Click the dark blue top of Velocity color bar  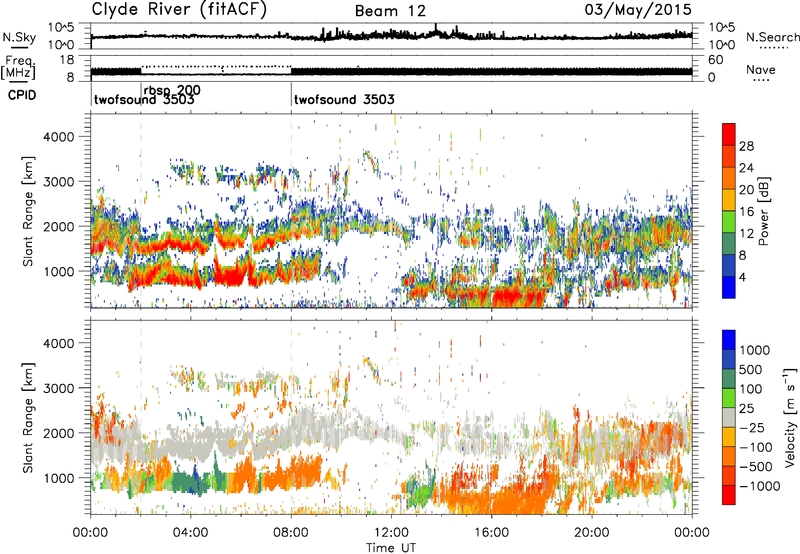729,340
